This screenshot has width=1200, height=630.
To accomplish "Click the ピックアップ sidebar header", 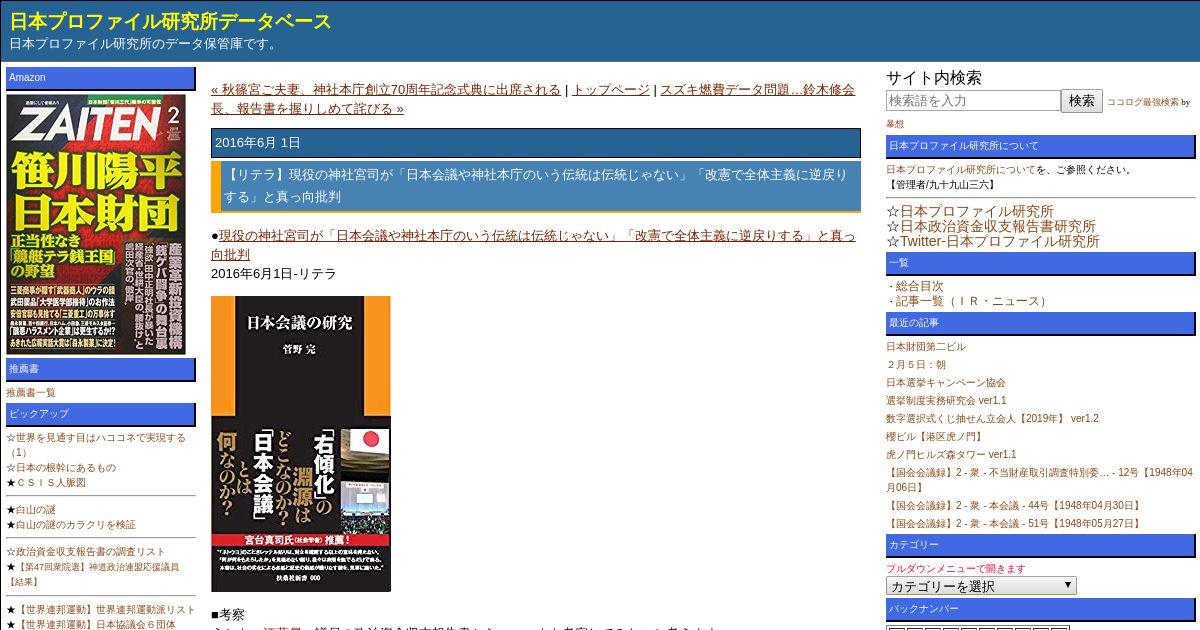I will click(x=101, y=414).
